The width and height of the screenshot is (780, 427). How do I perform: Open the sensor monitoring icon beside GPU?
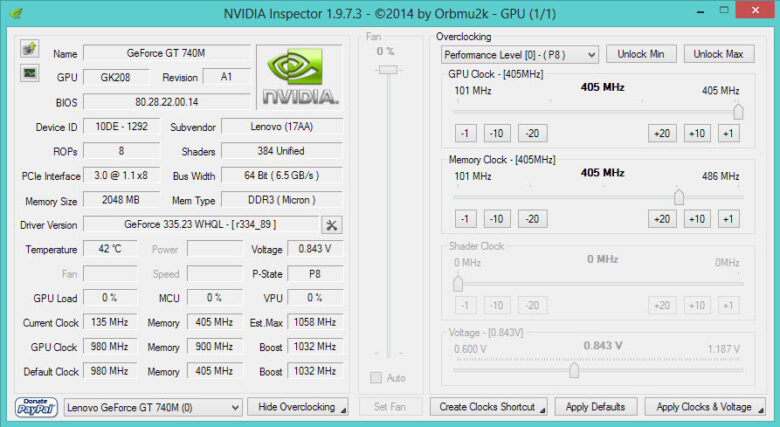[x=30, y=73]
